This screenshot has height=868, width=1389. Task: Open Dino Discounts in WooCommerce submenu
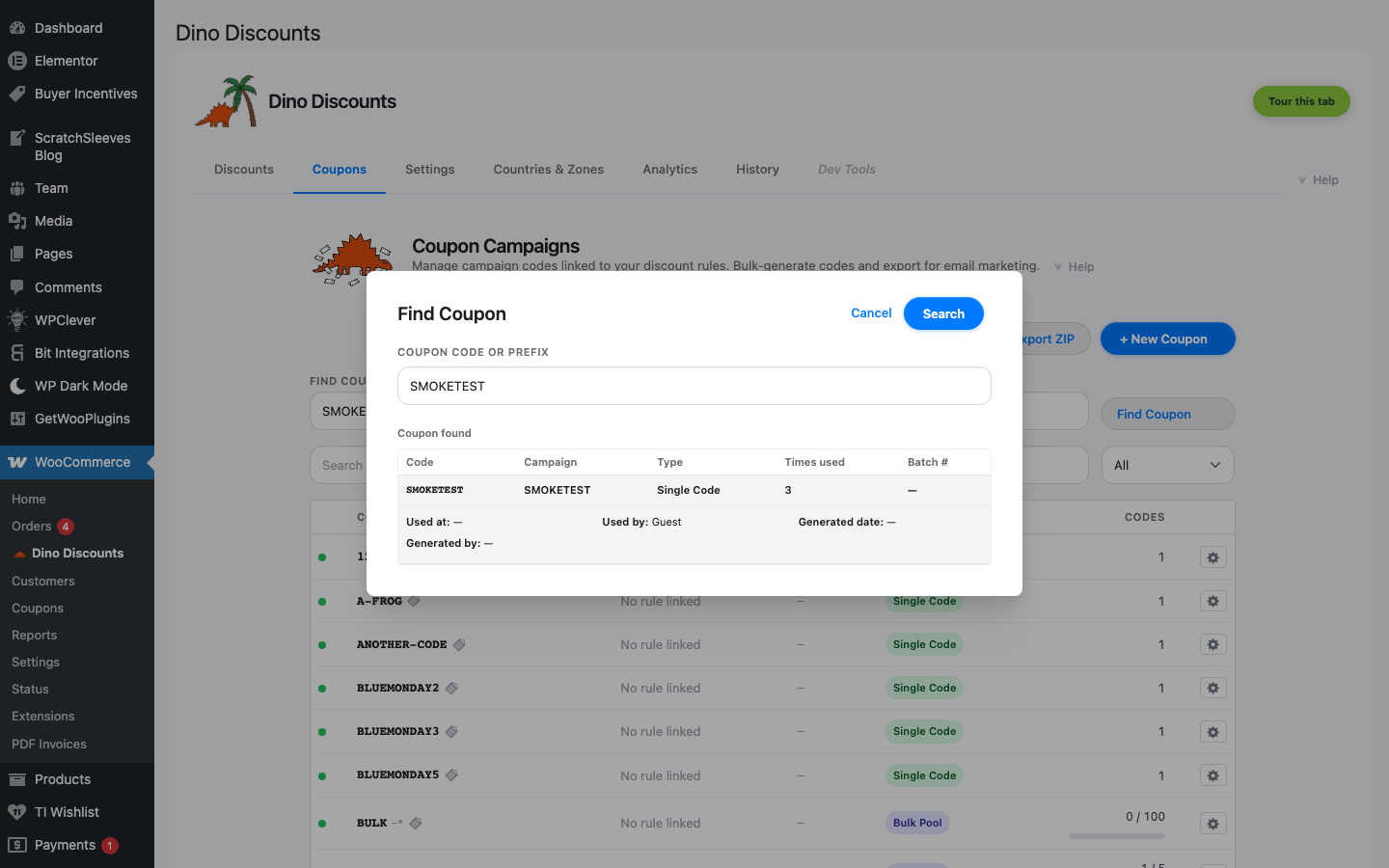(x=77, y=554)
